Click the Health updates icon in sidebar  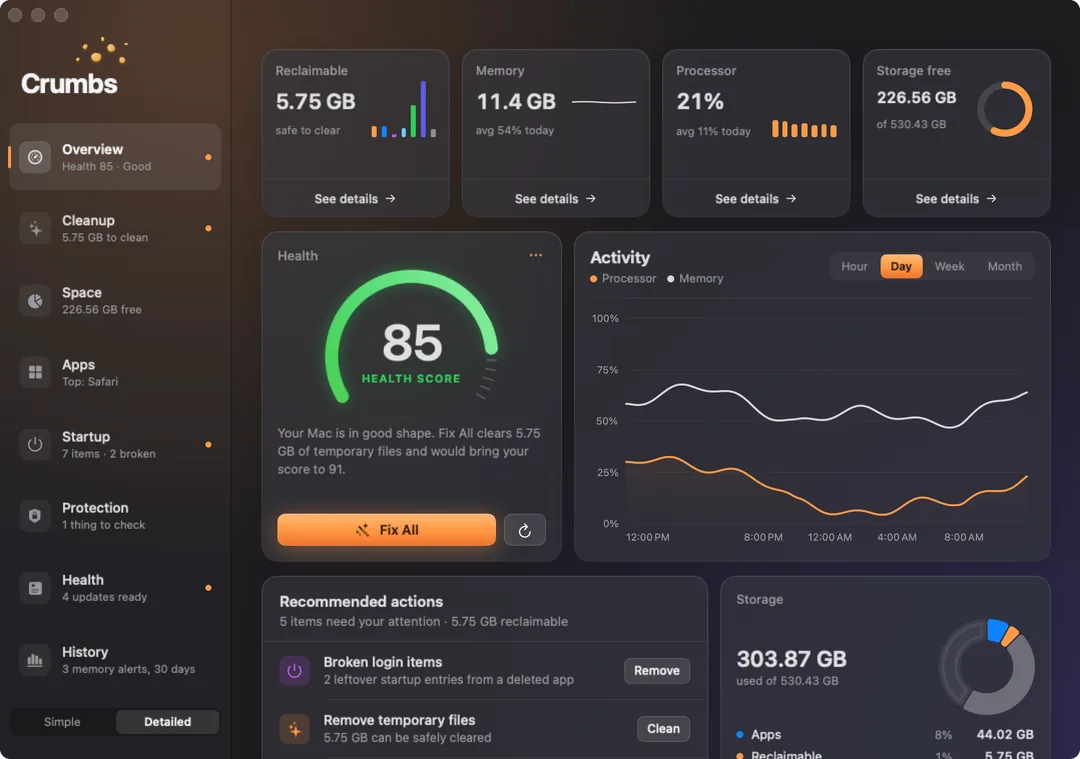[x=35, y=588]
